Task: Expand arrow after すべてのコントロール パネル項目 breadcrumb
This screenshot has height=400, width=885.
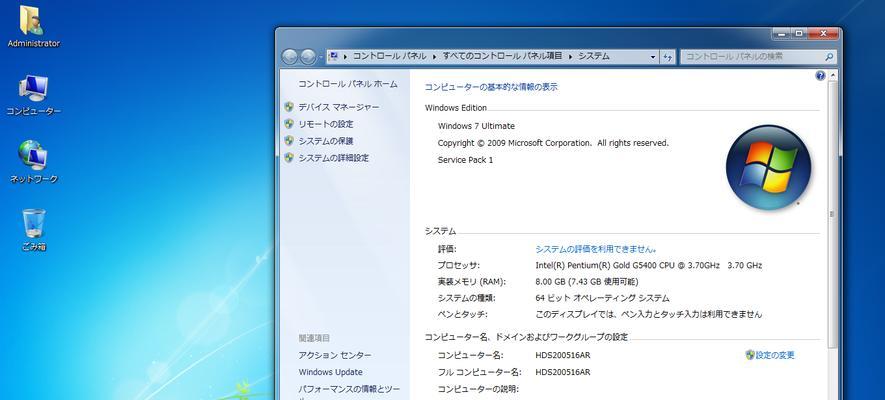Action: pyautogui.click(x=570, y=56)
